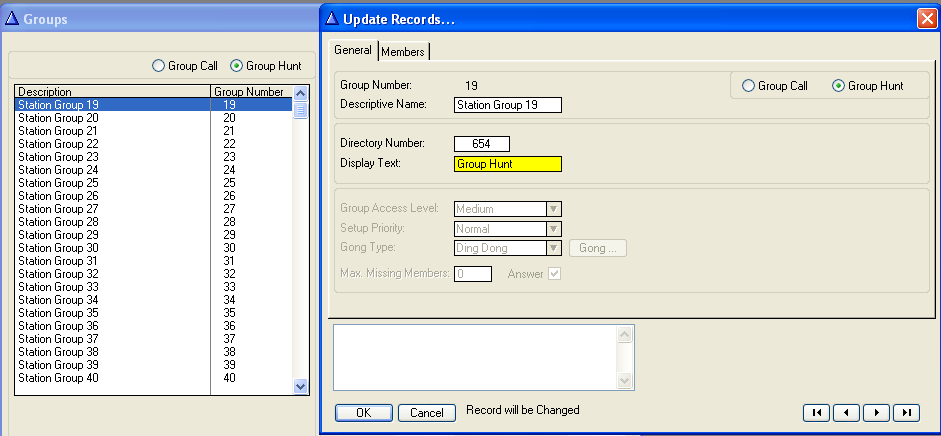Select the Station Group 30 row
Screen dimensions: 941x436
(154, 248)
